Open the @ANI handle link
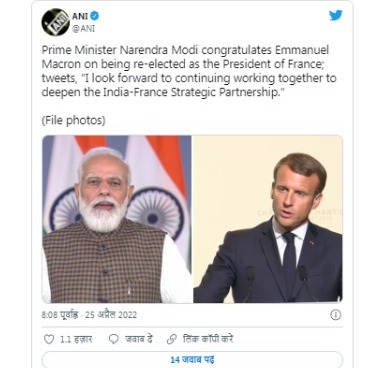 pos(83,29)
